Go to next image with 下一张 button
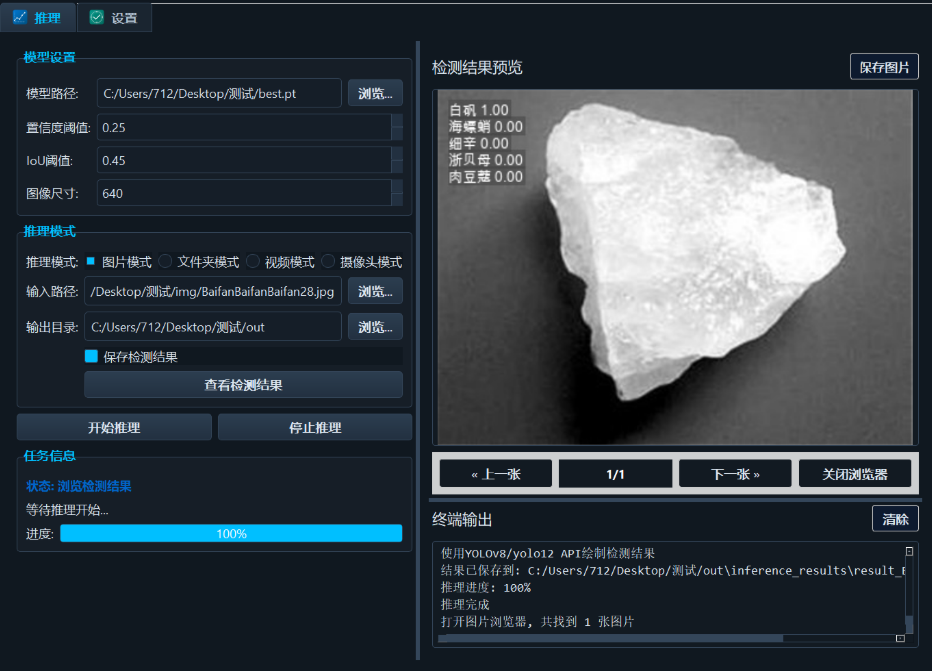Screen dimensions: 932x671 tap(735, 472)
